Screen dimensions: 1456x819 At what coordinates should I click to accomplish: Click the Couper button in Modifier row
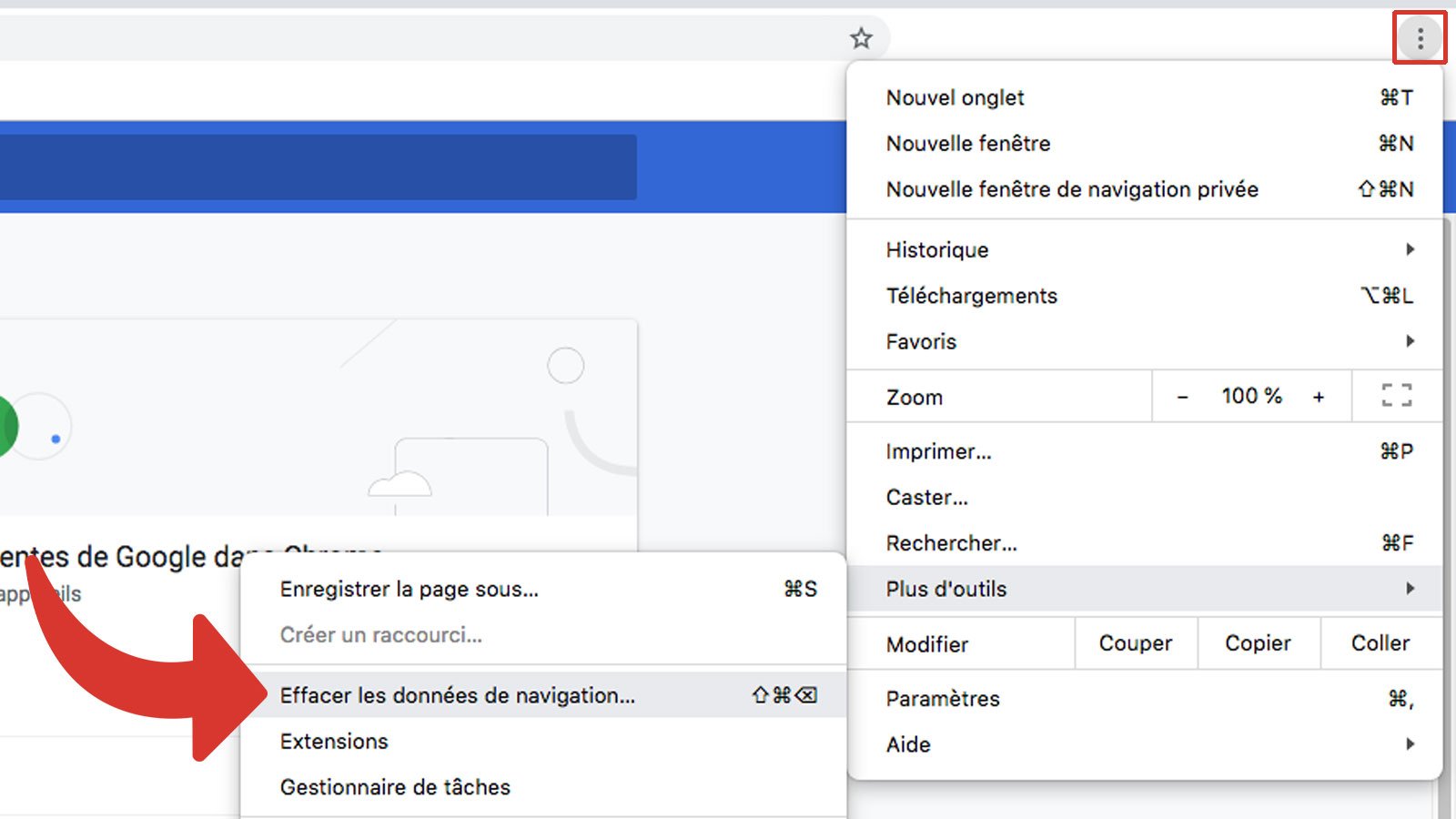(1135, 643)
